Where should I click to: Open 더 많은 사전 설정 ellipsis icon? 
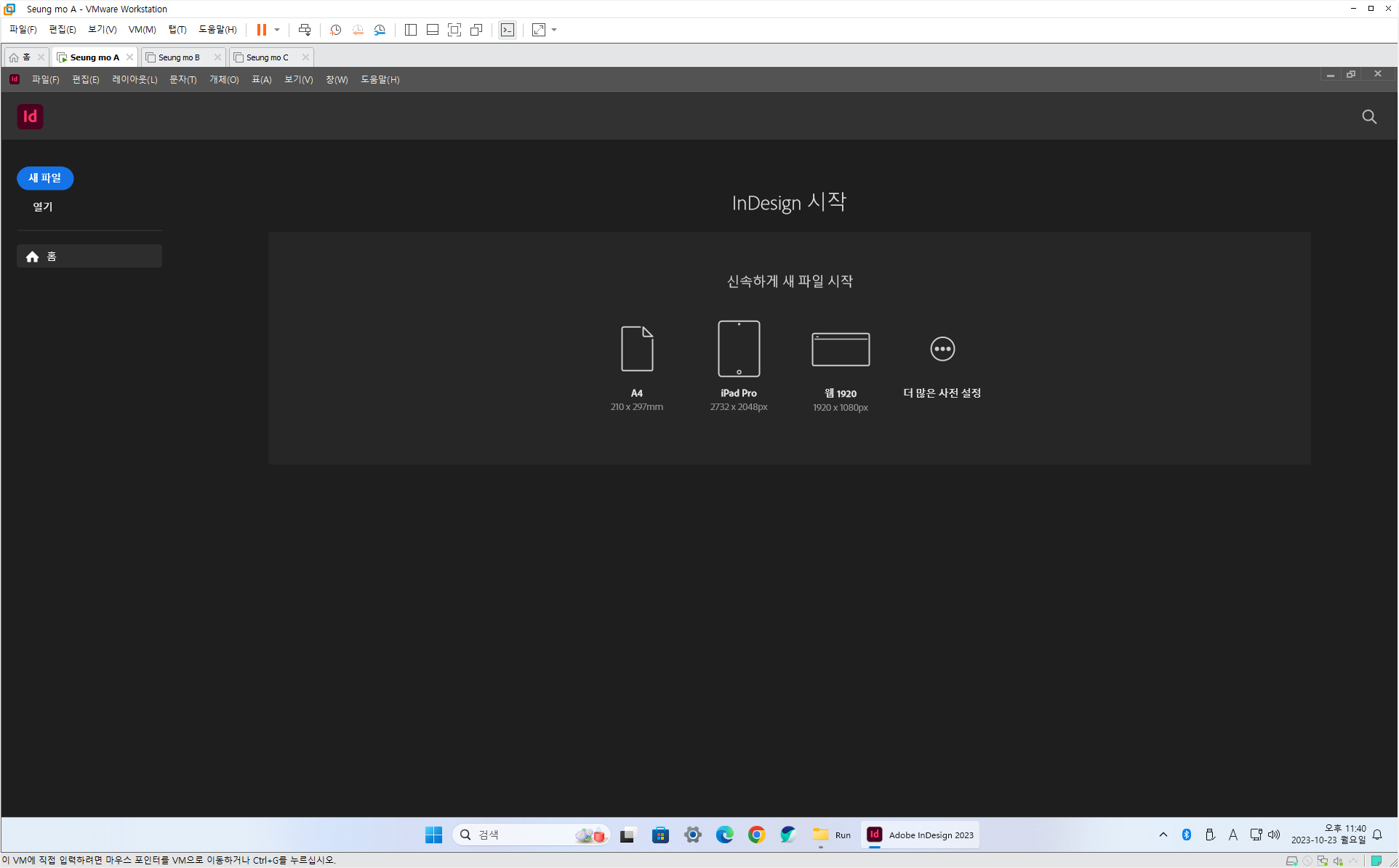click(x=942, y=349)
